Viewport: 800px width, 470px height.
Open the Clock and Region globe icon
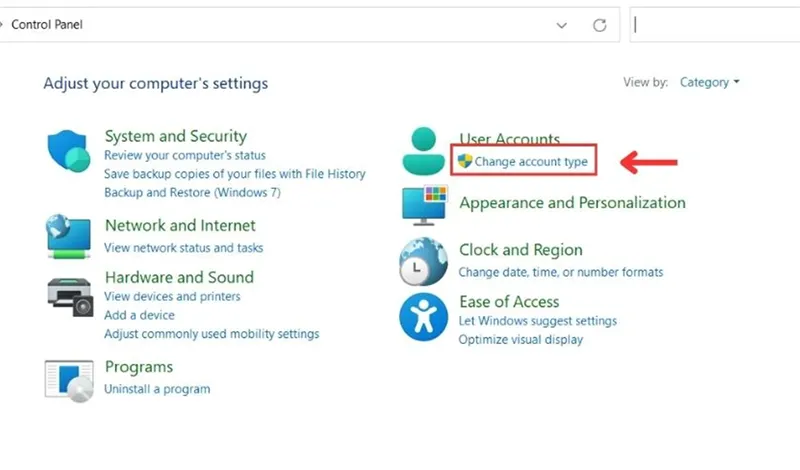click(x=423, y=261)
